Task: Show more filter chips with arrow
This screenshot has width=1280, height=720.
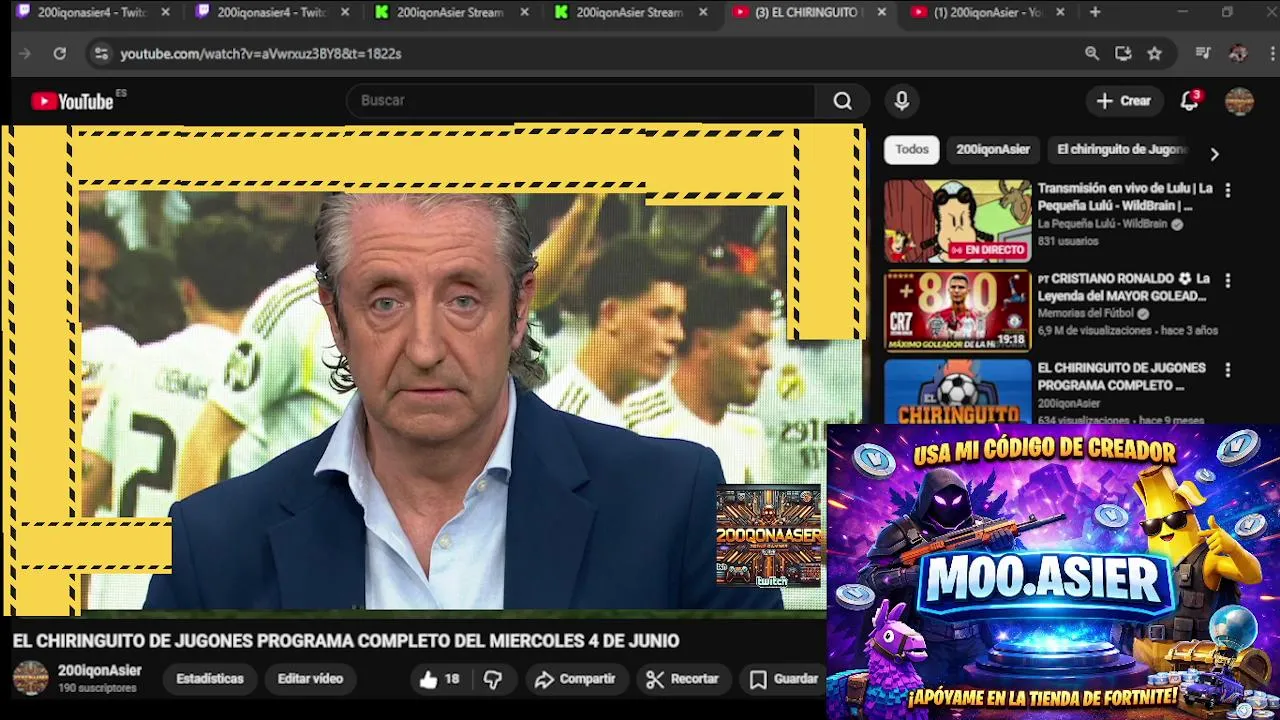Action: 1214,154
